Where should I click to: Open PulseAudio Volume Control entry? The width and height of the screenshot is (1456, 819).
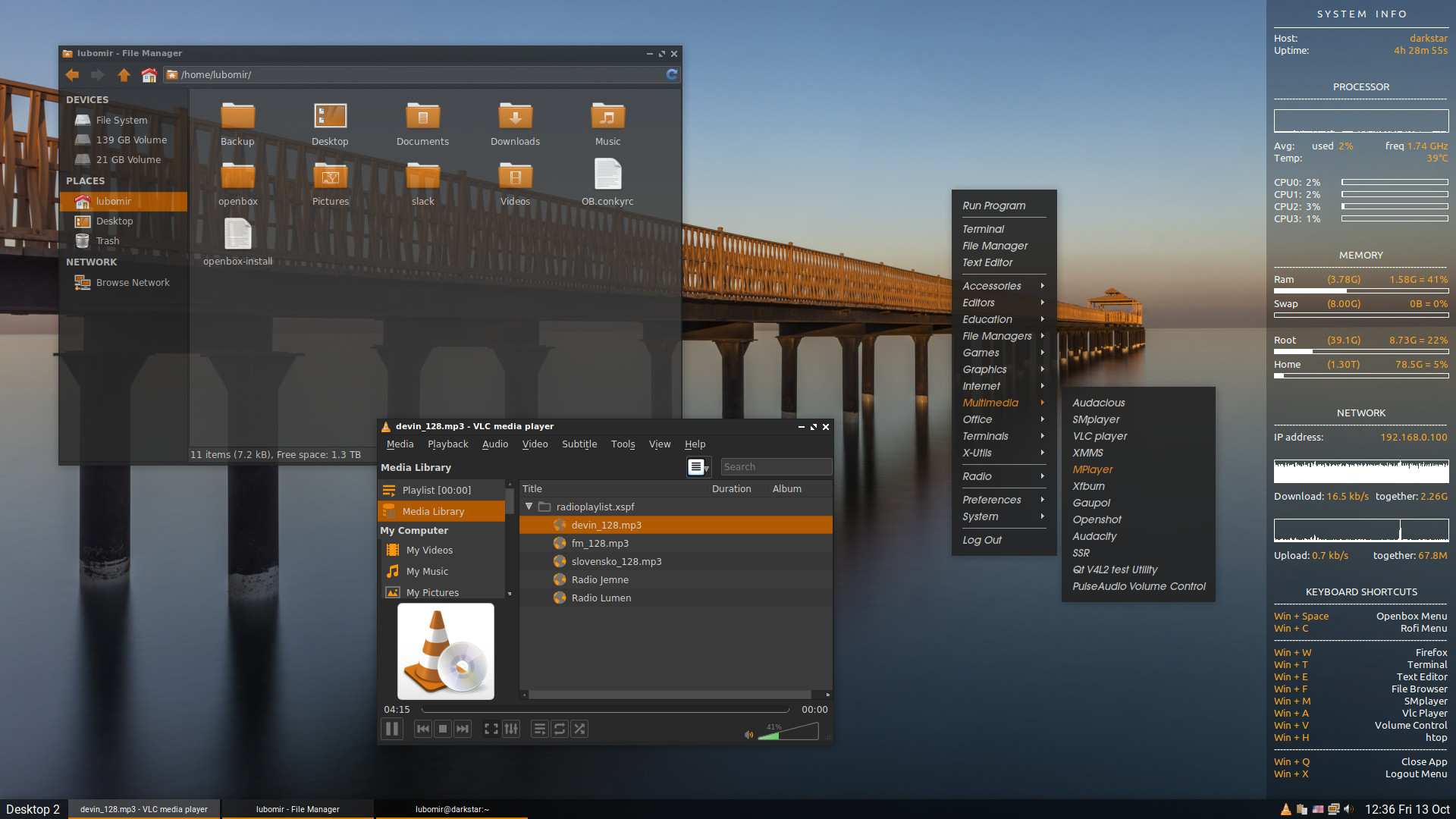tap(1137, 586)
